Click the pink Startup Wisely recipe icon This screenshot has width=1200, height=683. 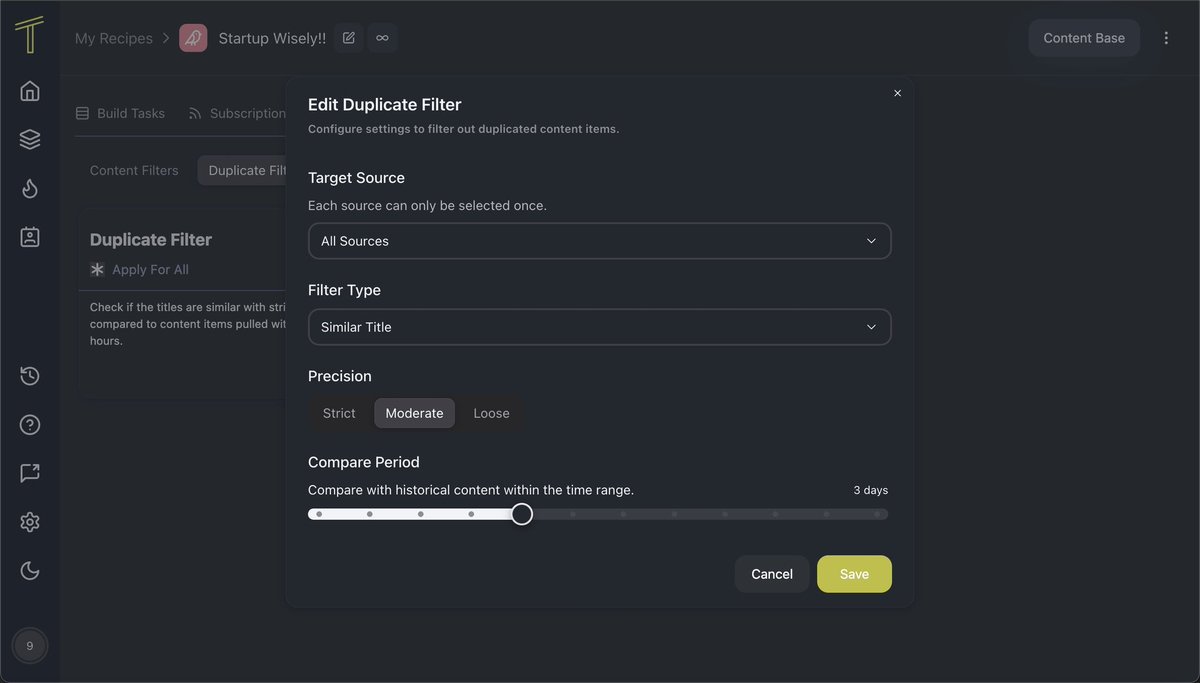pyautogui.click(x=193, y=38)
